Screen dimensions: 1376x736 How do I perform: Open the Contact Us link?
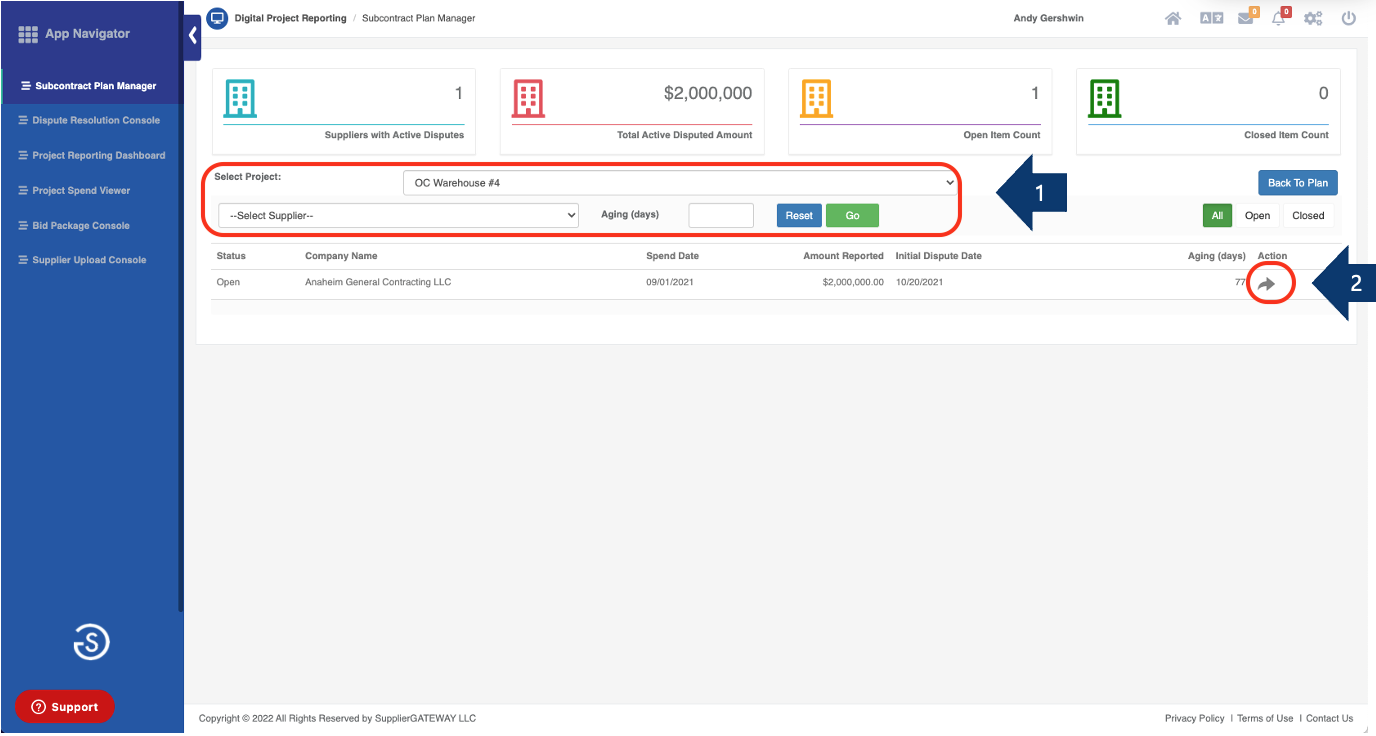pos(1329,718)
